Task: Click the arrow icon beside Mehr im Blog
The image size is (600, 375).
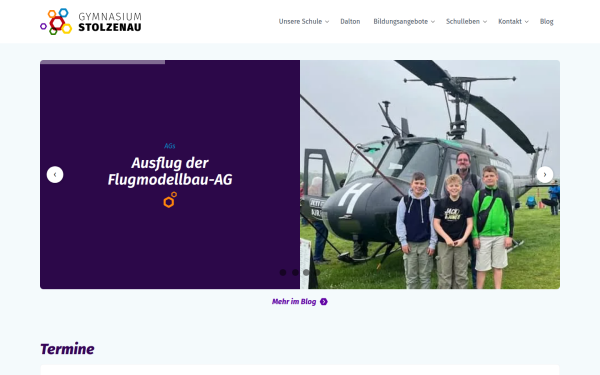Action: point(324,302)
